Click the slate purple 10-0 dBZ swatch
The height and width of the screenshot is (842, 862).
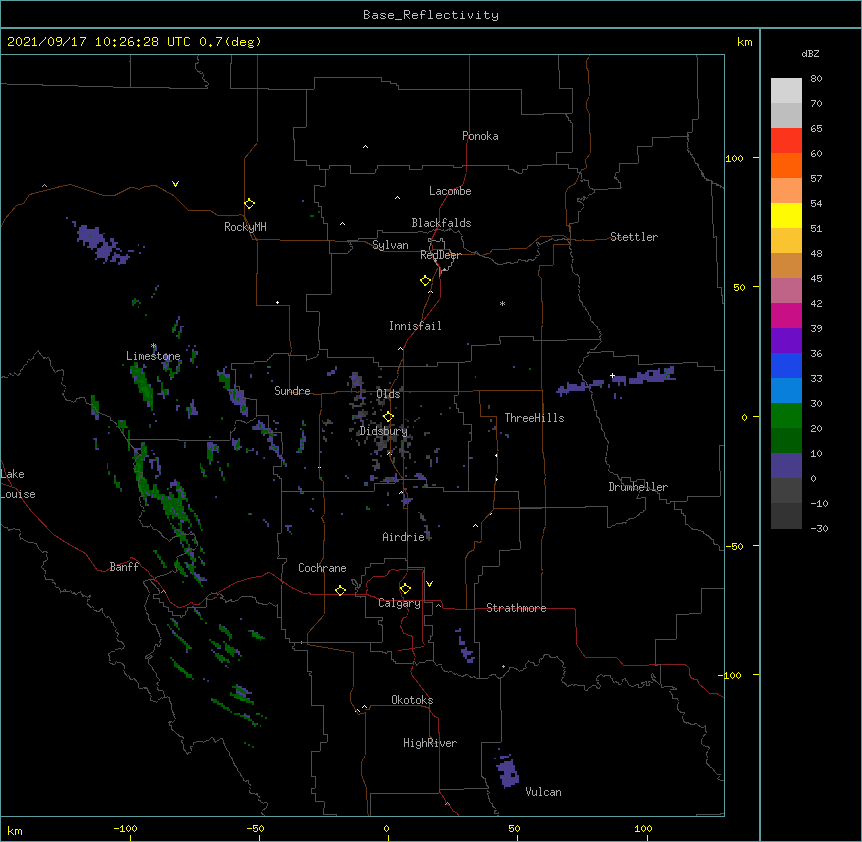click(x=786, y=466)
